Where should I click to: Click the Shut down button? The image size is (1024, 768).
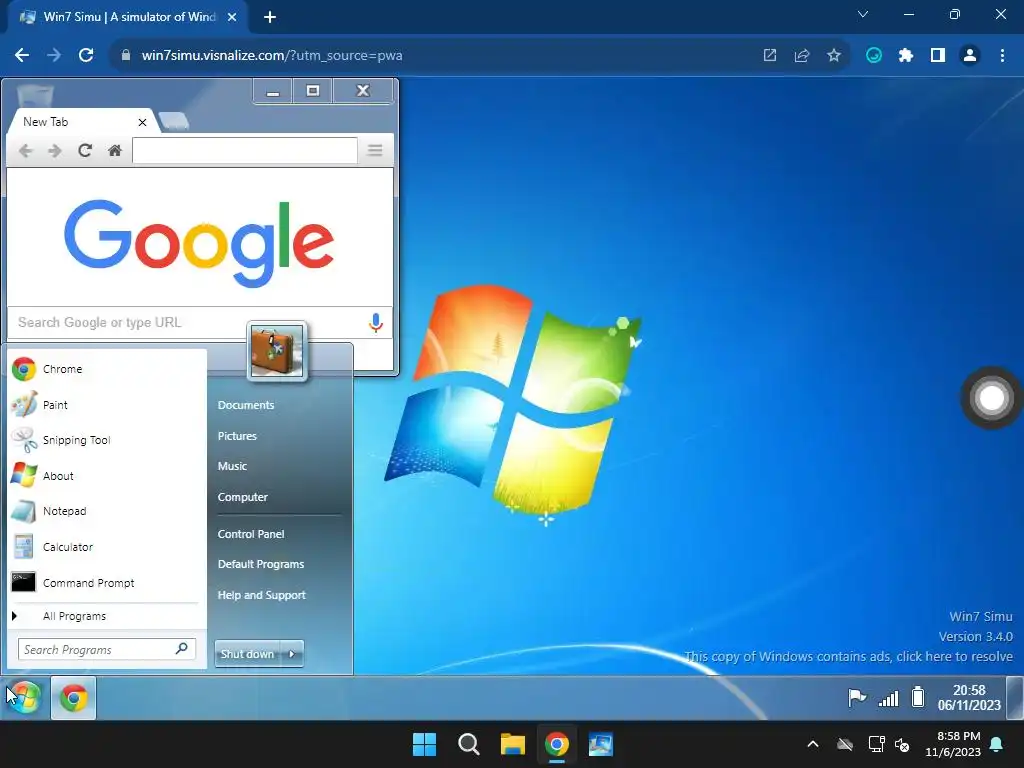pyautogui.click(x=248, y=654)
